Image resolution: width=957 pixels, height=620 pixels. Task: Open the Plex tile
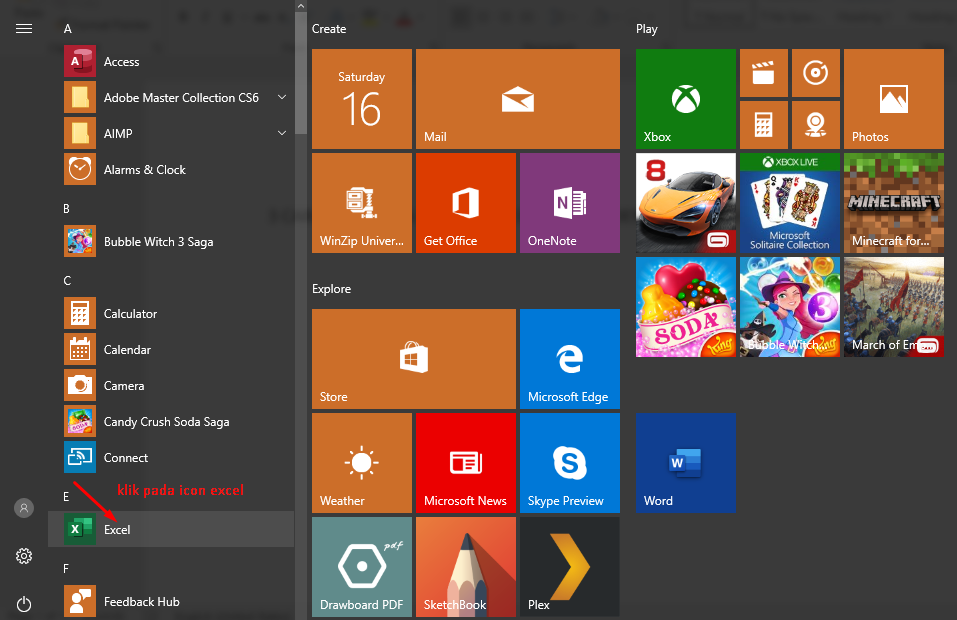click(568, 567)
